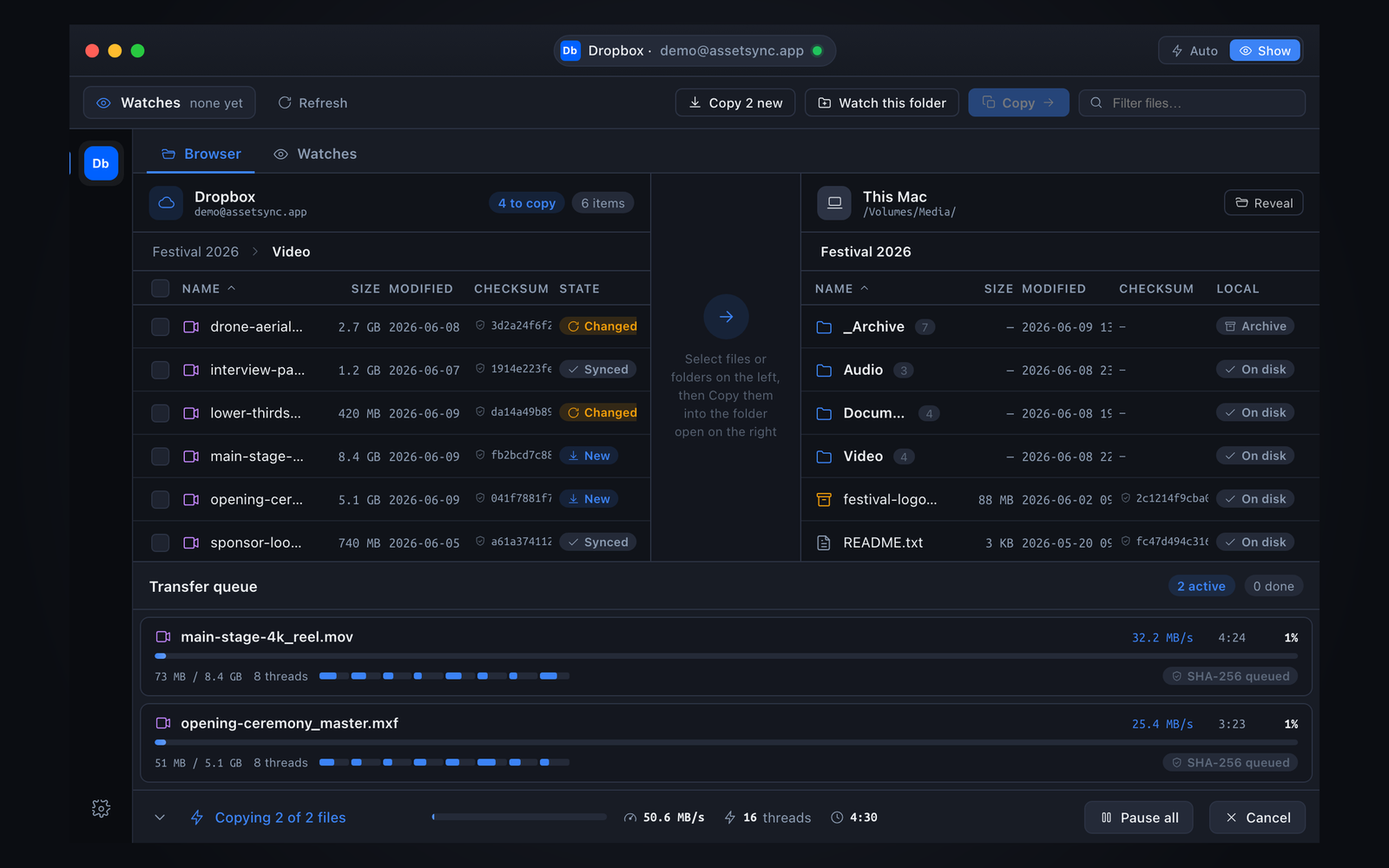1389x868 pixels.
Task: Collapse the transfer queue chevron
Action: pos(160,818)
